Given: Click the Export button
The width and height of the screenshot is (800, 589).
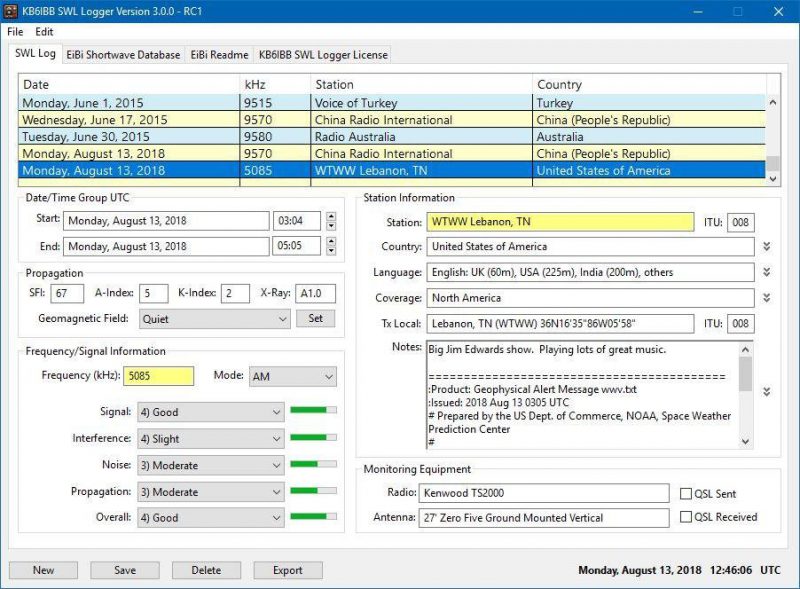Looking at the screenshot, I should (288, 570).
